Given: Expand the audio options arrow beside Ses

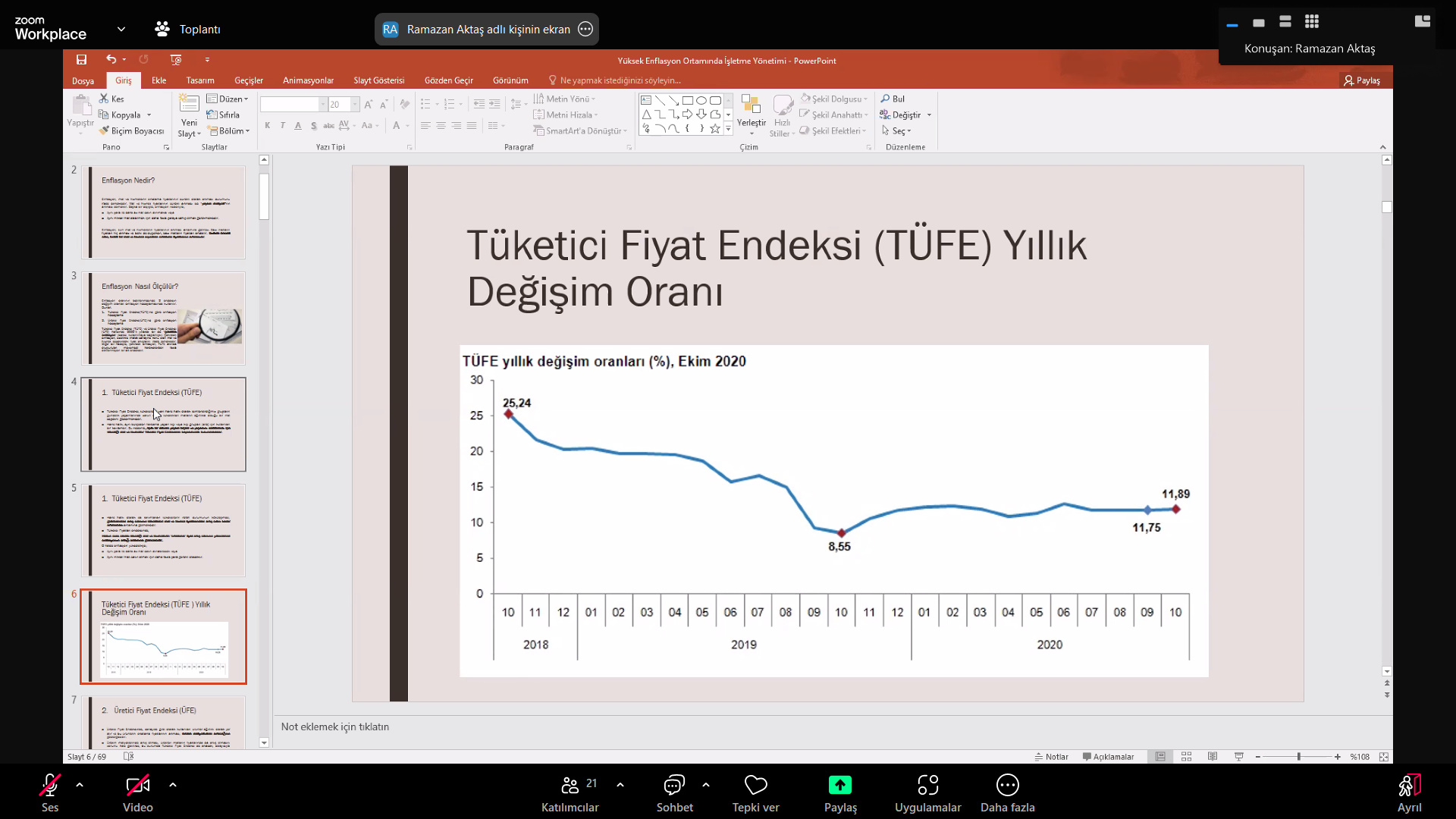Looking at the screenshot, I should [80, 786].
